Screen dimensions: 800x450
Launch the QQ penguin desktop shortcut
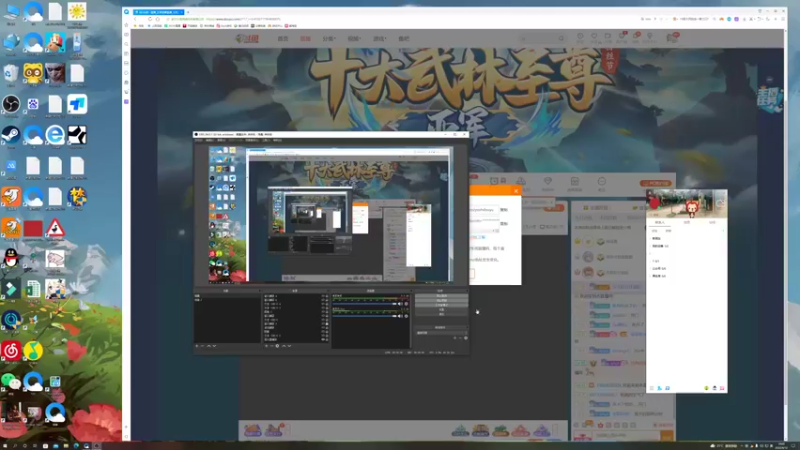click(x=11, y=258)
